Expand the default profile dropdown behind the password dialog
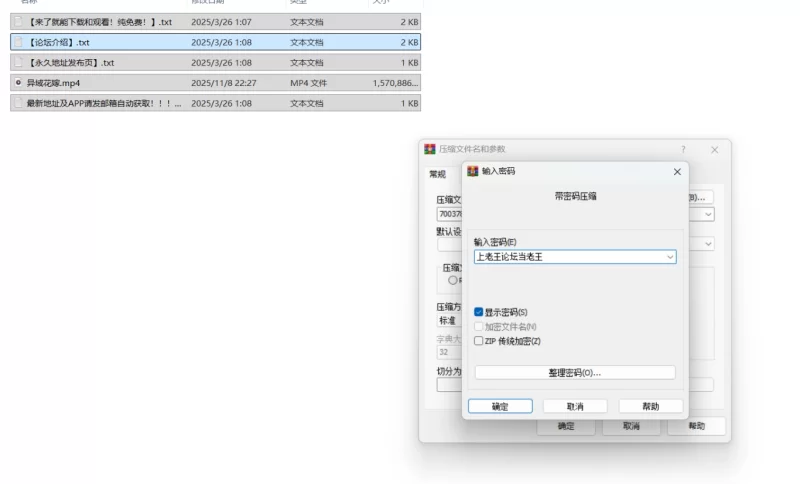The image size is (800, 484). click(x=708, y=244)
